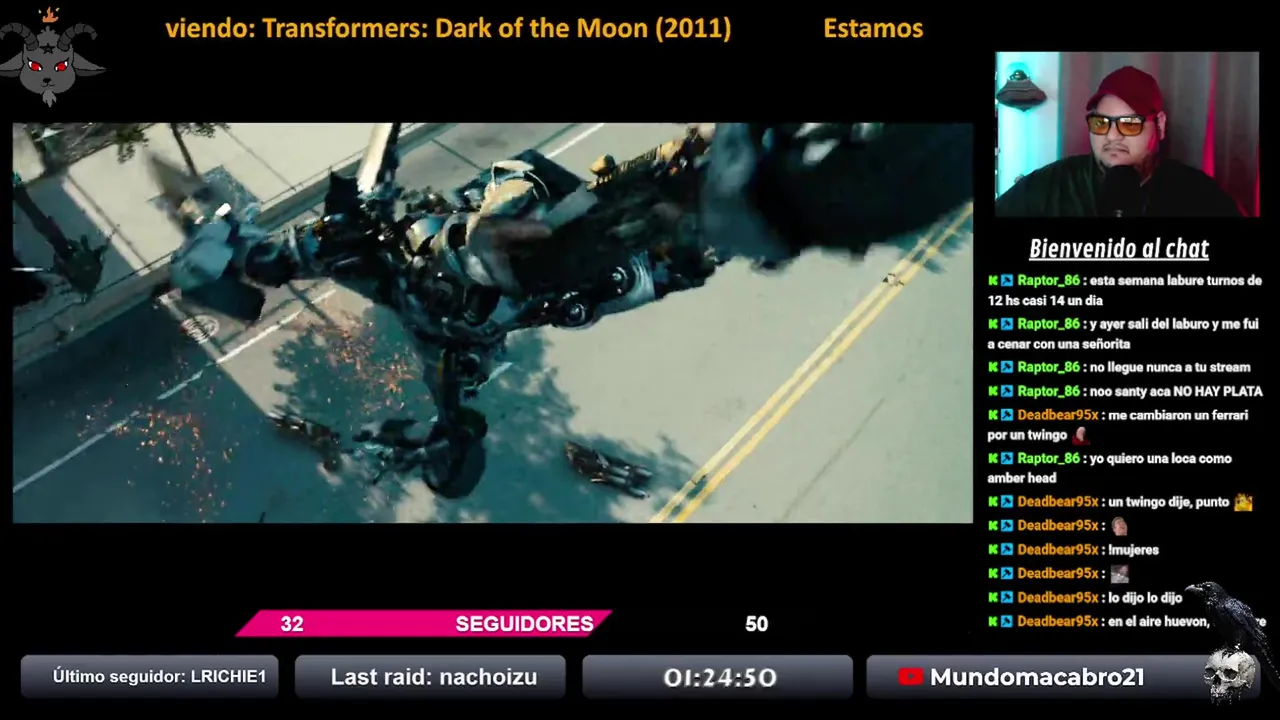Click the '!mujeres' chat command text
The width and height of the screenshot is (1280, 720).
point(1133,549)
